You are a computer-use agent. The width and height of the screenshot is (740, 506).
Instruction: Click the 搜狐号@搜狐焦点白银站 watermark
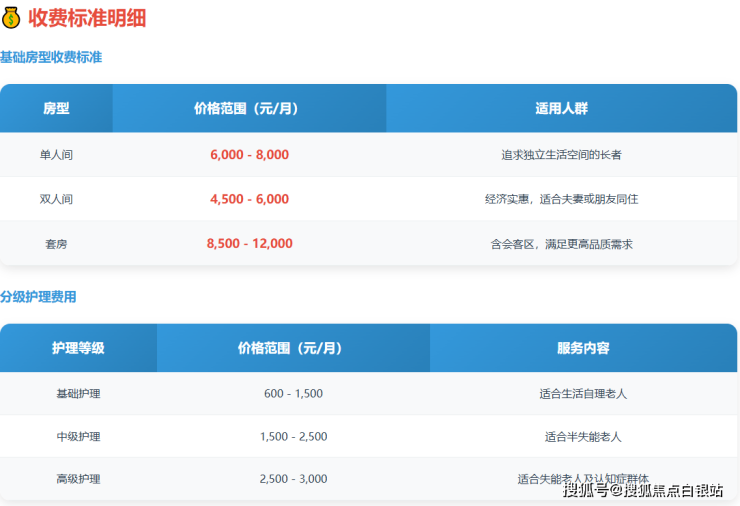click(643, 490)
